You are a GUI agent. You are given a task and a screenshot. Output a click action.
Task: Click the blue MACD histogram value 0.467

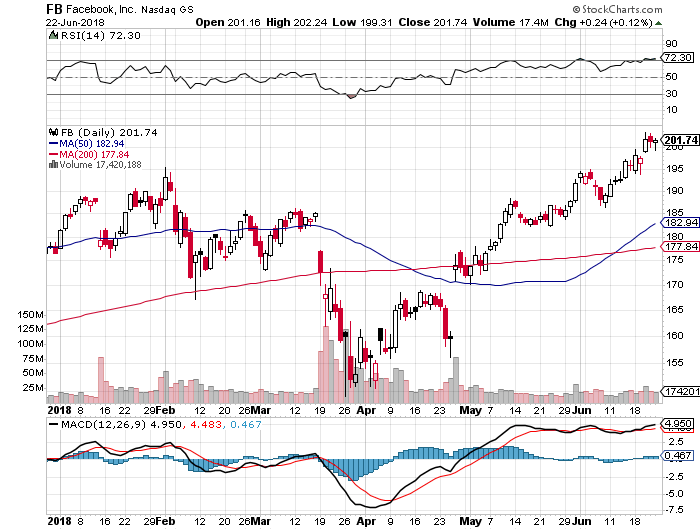pos(246,425)
